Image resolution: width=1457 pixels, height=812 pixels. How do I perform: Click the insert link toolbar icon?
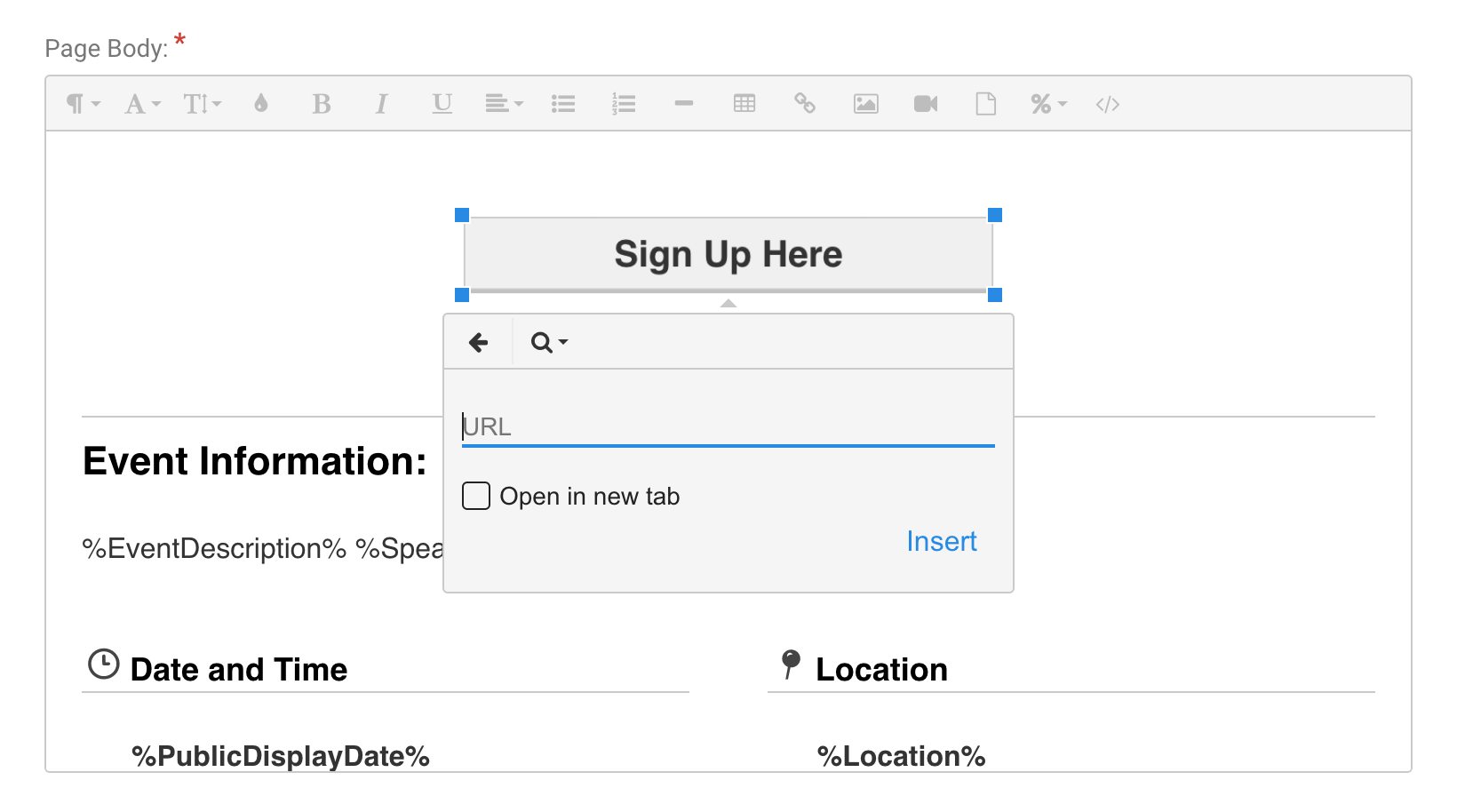(x=805, y=104)
